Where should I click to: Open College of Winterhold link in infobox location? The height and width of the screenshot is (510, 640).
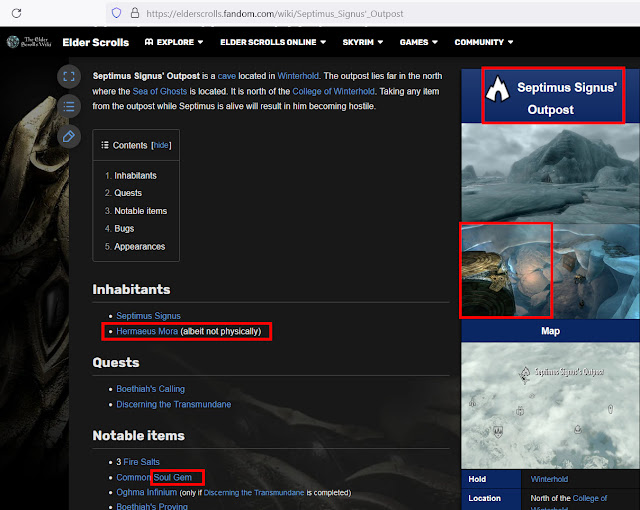[590, 498]
